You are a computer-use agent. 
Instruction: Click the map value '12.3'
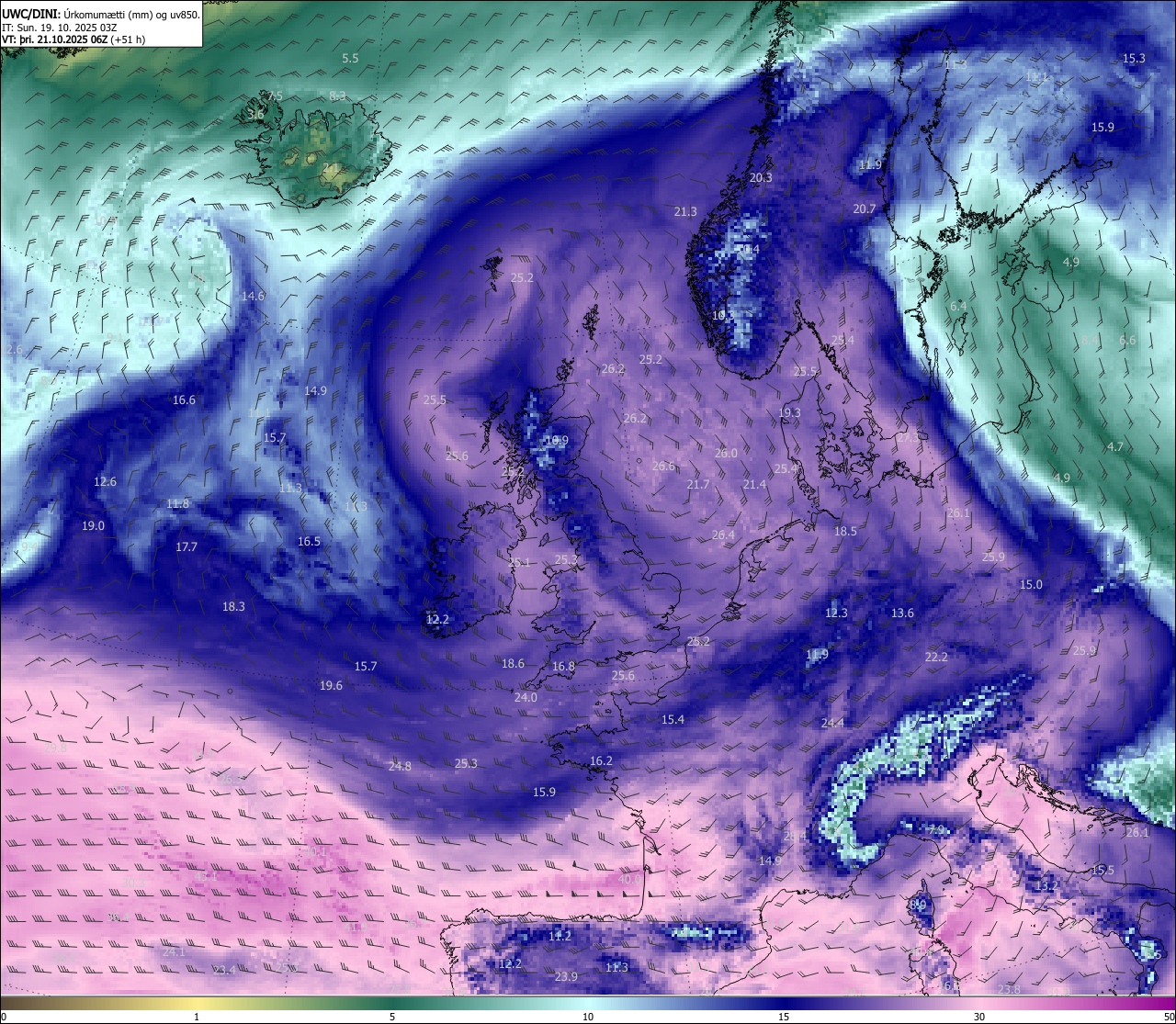[x=836, y=613]
